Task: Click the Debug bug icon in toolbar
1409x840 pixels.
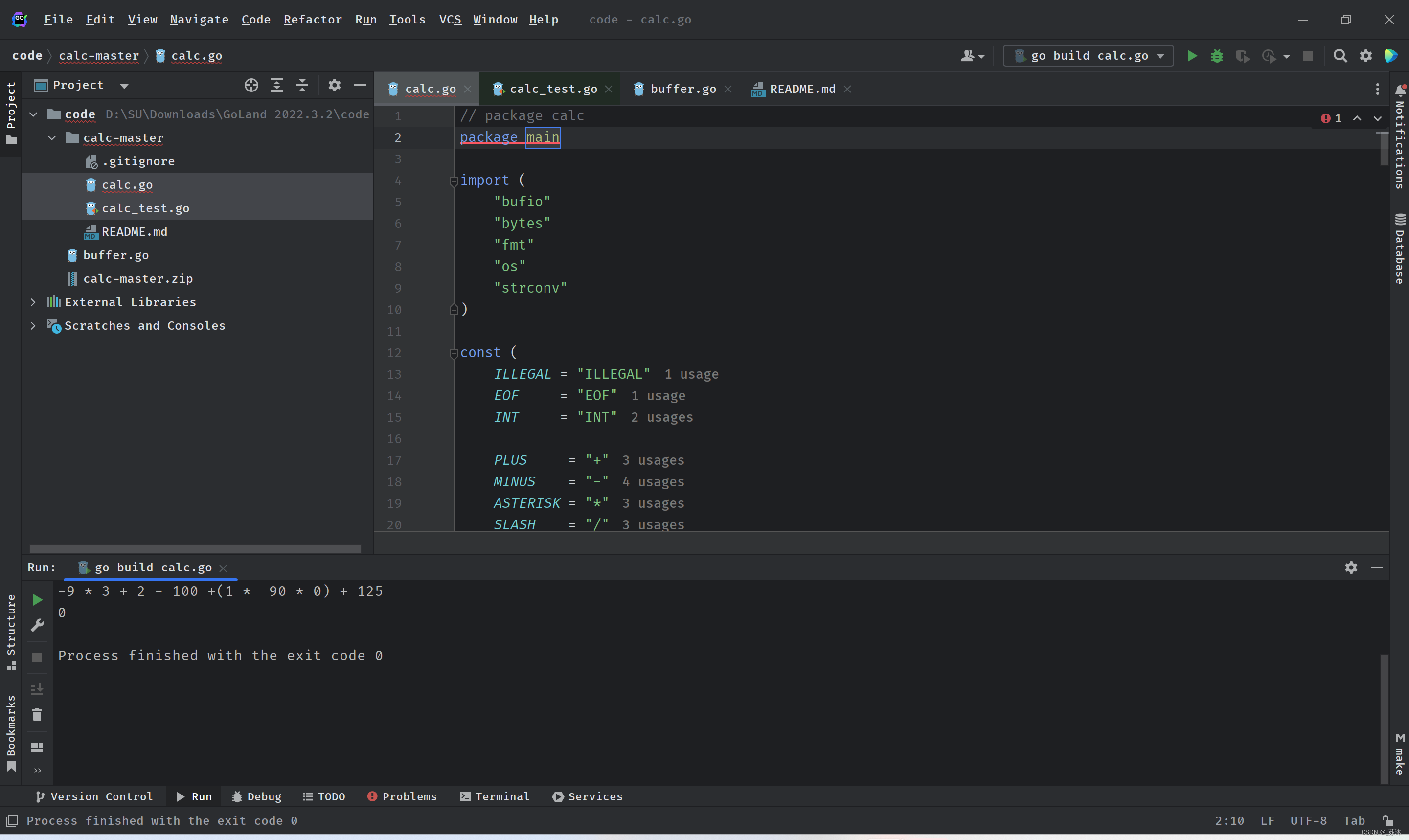Action: pyautogui.click(x=1217, y=55)
